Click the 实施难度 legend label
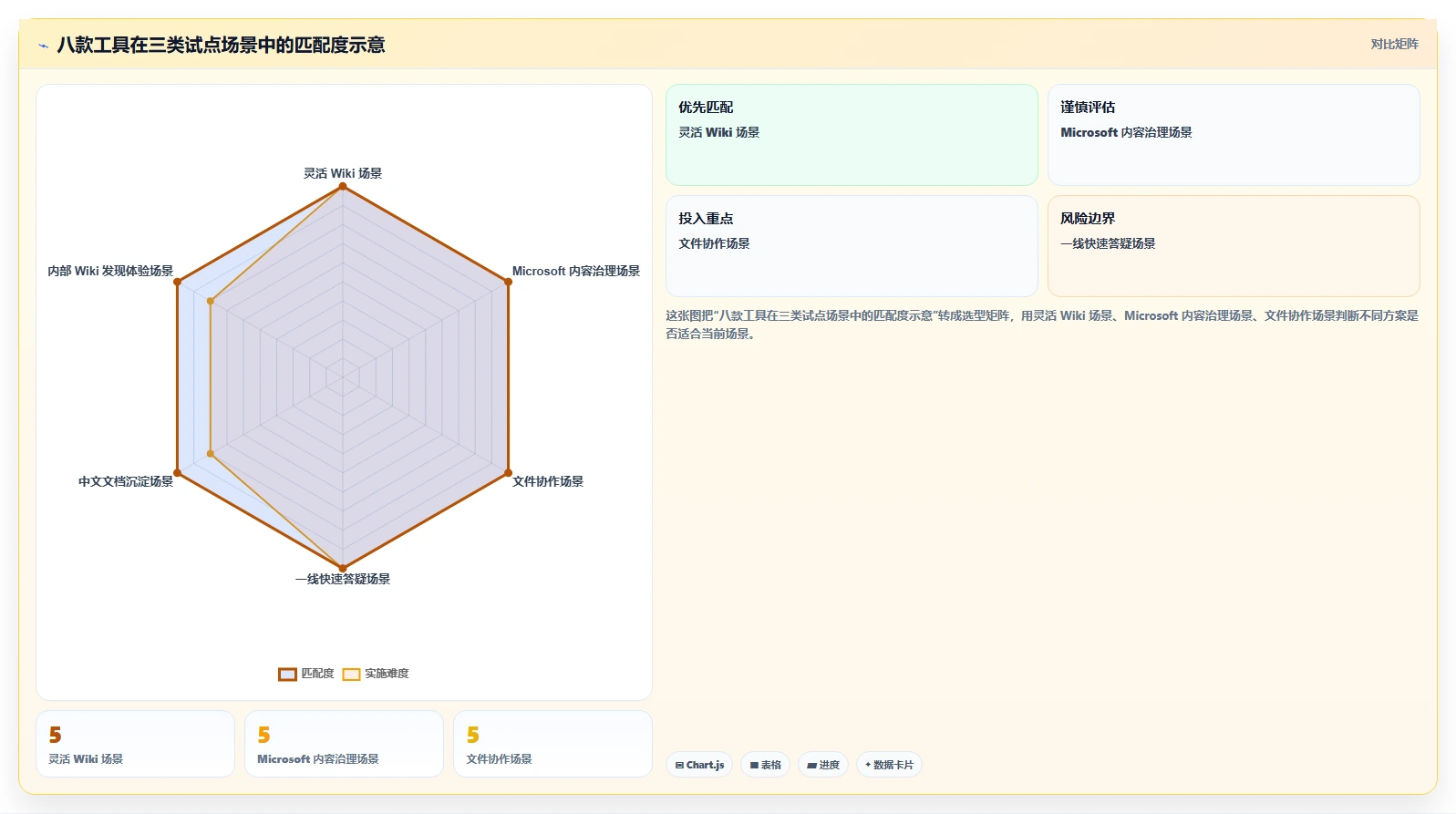 (x=387, y=674)
